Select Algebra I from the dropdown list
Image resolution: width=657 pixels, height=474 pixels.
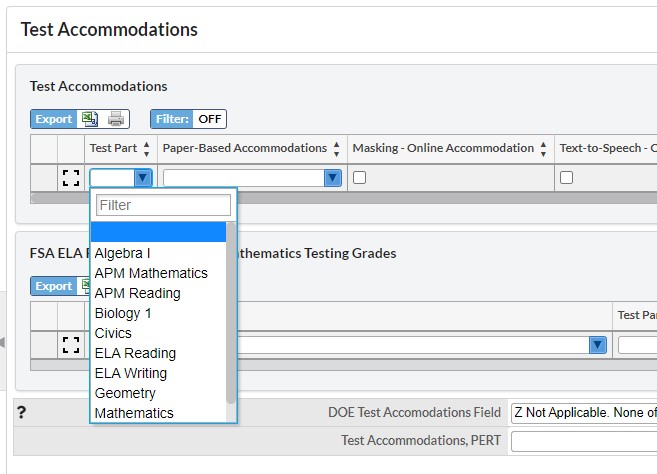122,253
